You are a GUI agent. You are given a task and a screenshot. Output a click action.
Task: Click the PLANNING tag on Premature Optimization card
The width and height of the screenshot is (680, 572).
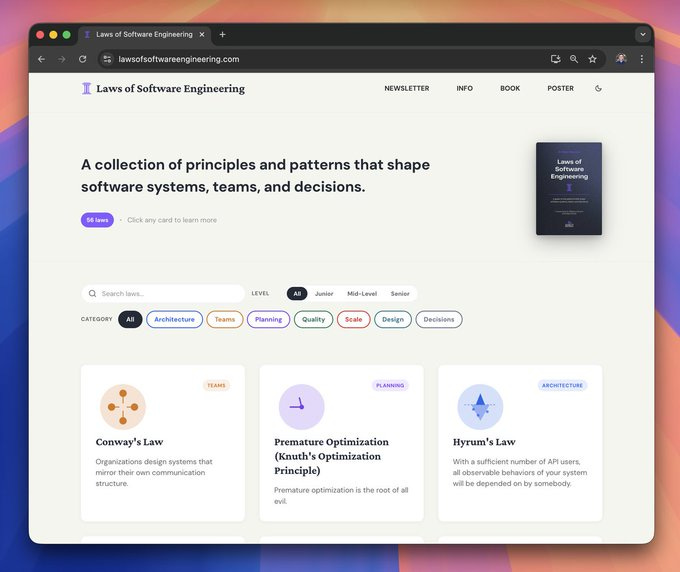390,385
